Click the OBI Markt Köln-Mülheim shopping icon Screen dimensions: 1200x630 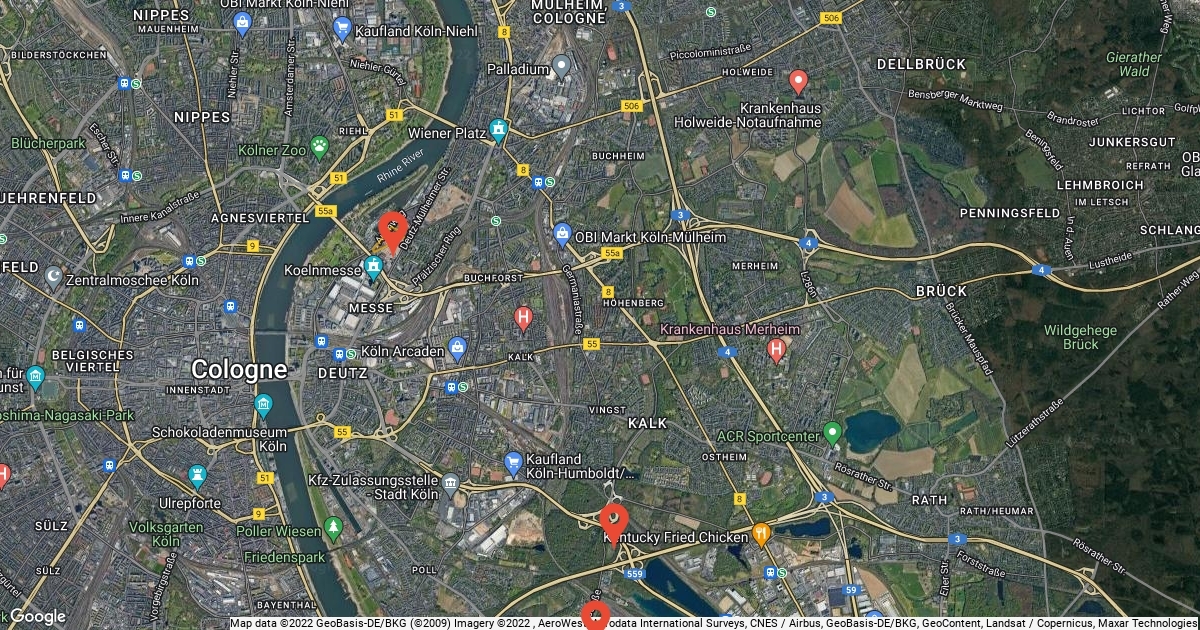562,235
